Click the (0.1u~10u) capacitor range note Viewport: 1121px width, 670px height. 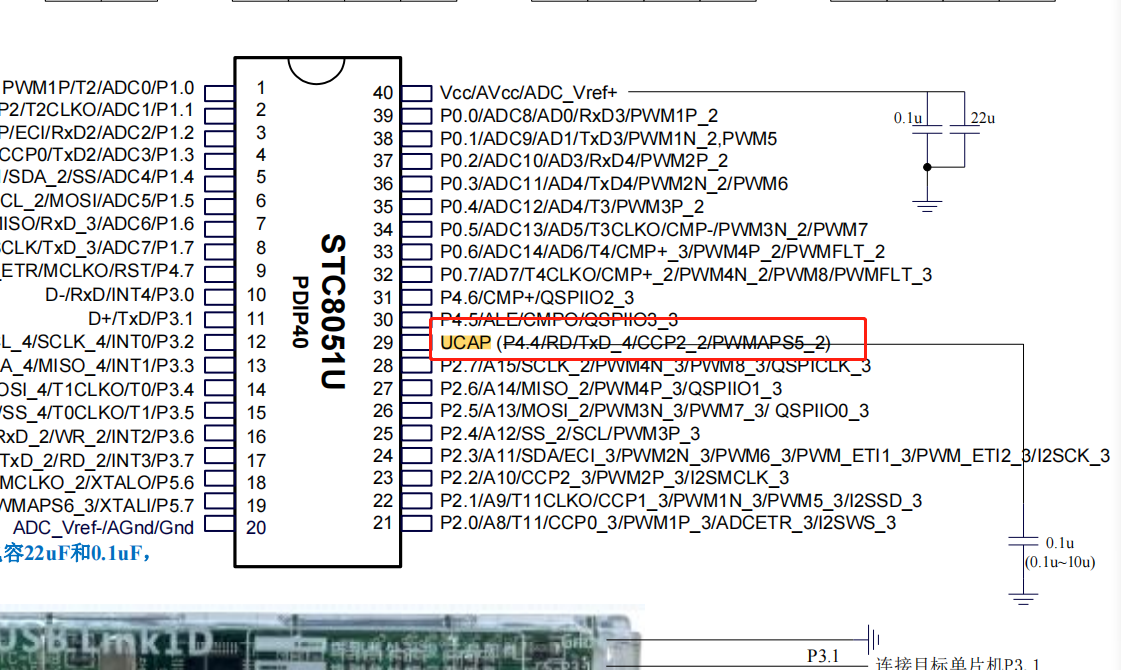pyautogui.click(x=1060, y=562)
